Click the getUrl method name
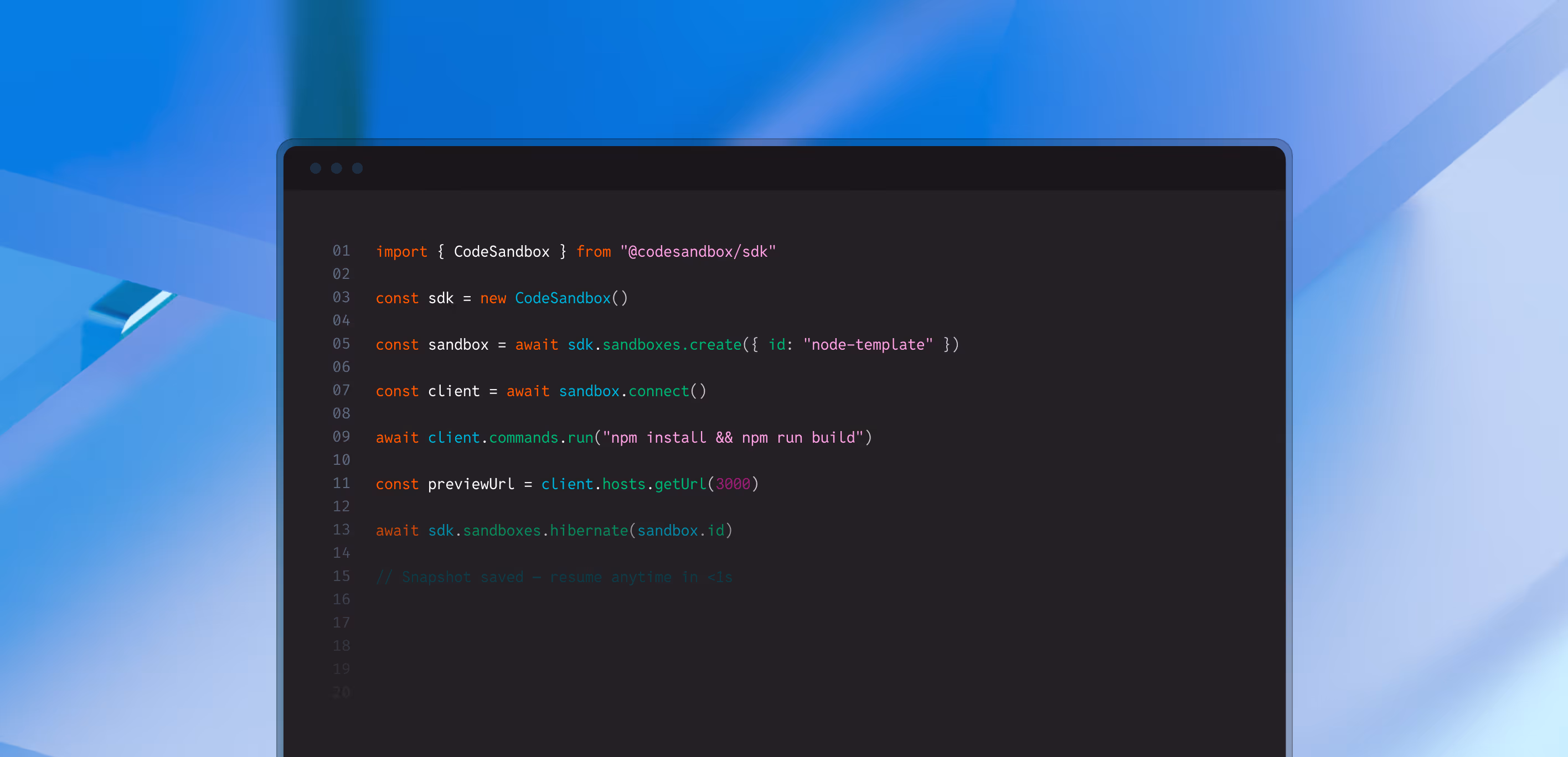Screen dimensions: 1568x757 (x=680, y=484)
